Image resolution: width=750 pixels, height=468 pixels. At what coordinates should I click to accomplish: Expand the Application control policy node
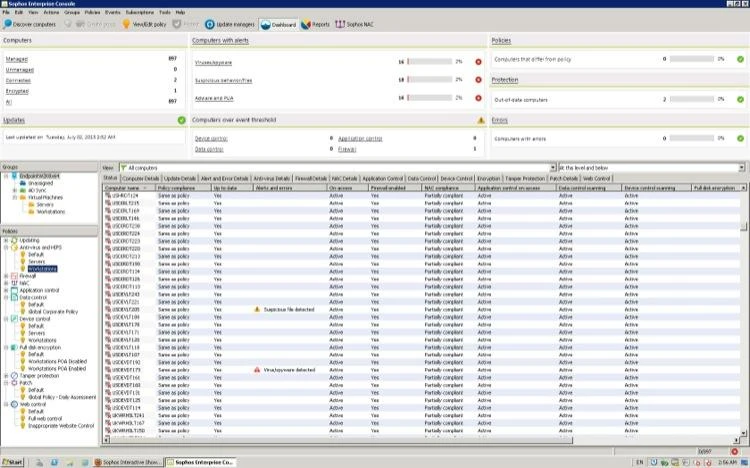coord(6,290)
